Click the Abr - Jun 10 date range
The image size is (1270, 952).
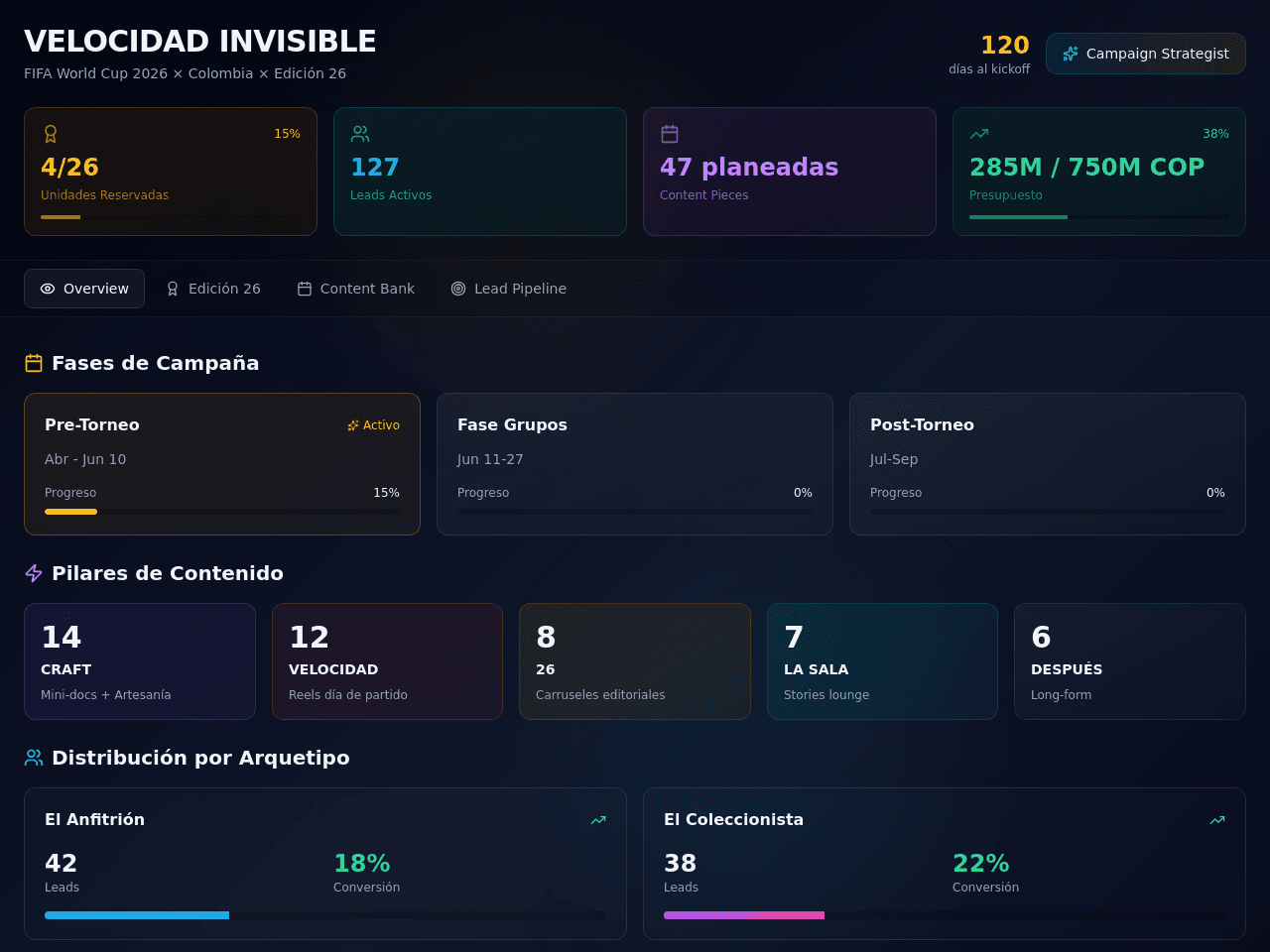coord(85,459)
